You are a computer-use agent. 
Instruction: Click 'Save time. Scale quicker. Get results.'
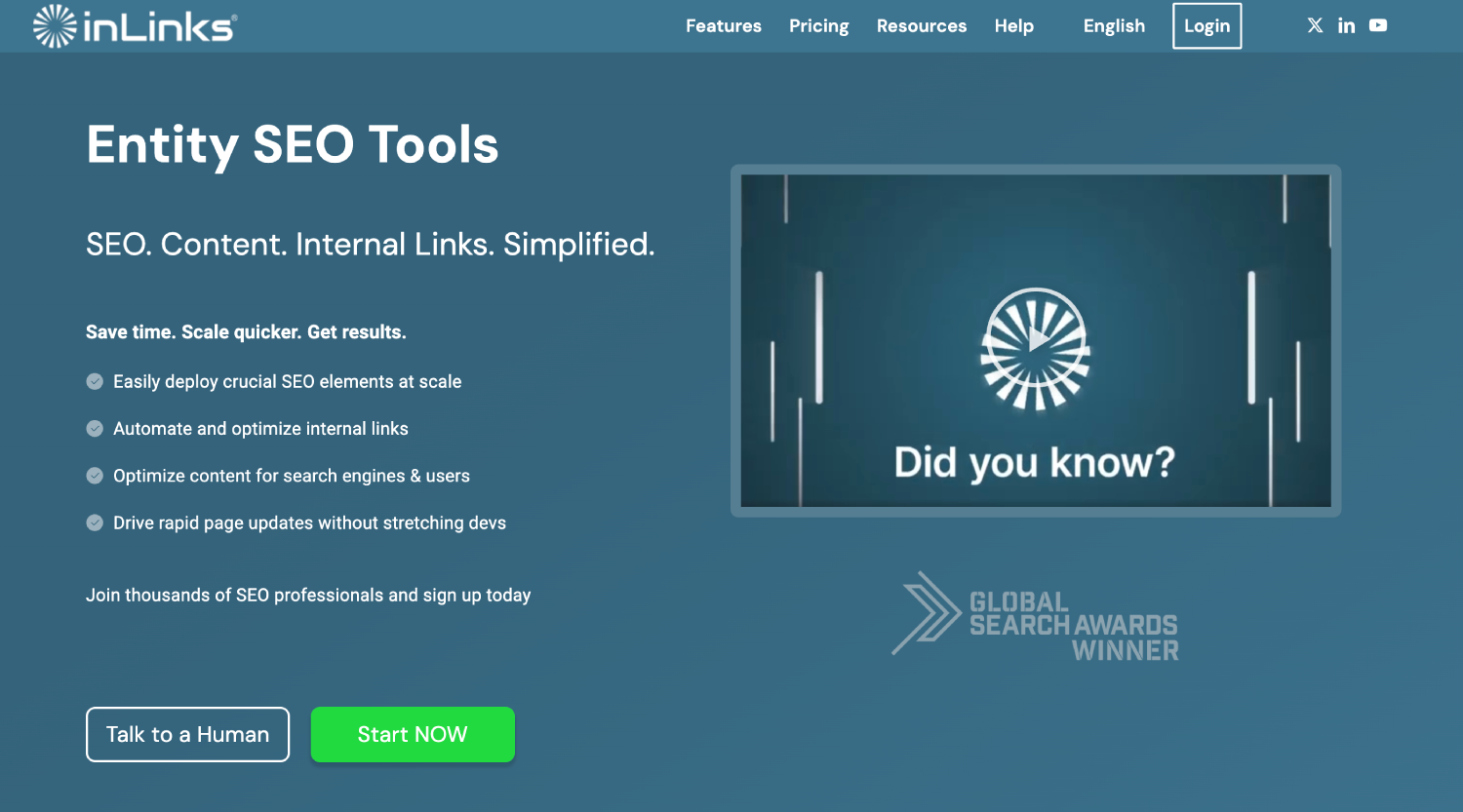(x=246, y=332)
